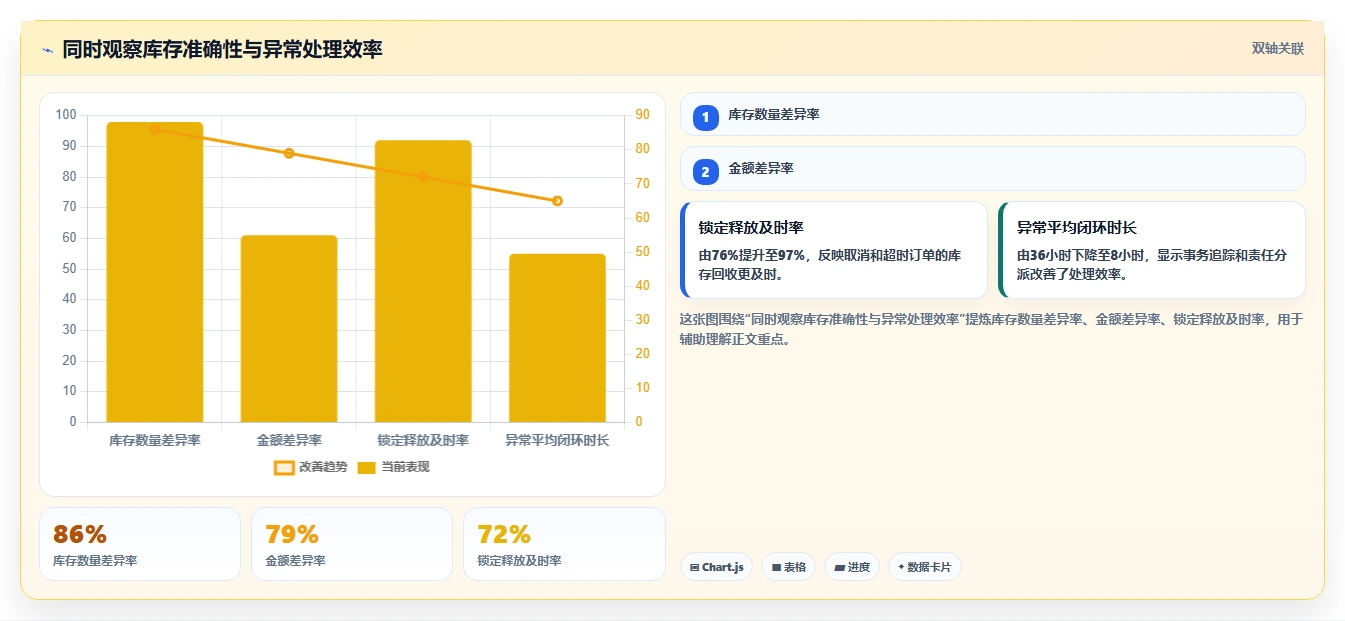The image size is (1345, 621).
Task: Click the 异常平均闭环时长 info card heading
Action: point(1077,228)
